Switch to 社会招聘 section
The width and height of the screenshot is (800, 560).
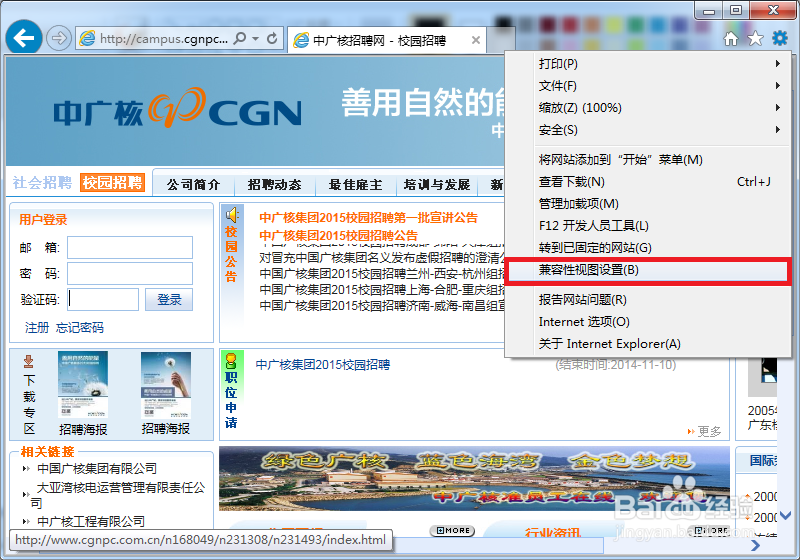point(42,183)
